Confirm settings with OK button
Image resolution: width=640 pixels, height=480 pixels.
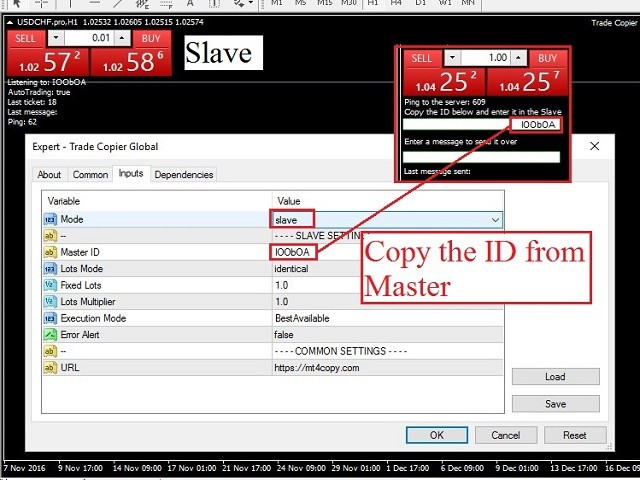coord(437,435)
